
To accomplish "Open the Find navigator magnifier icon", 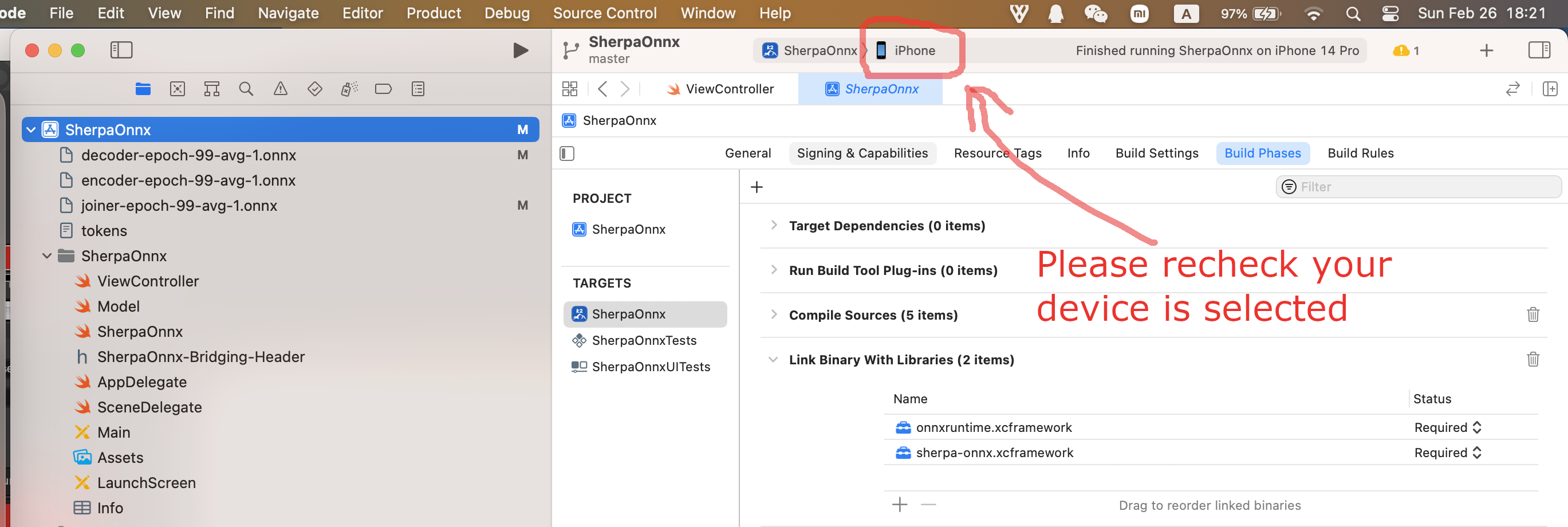I will coord(246,89).
